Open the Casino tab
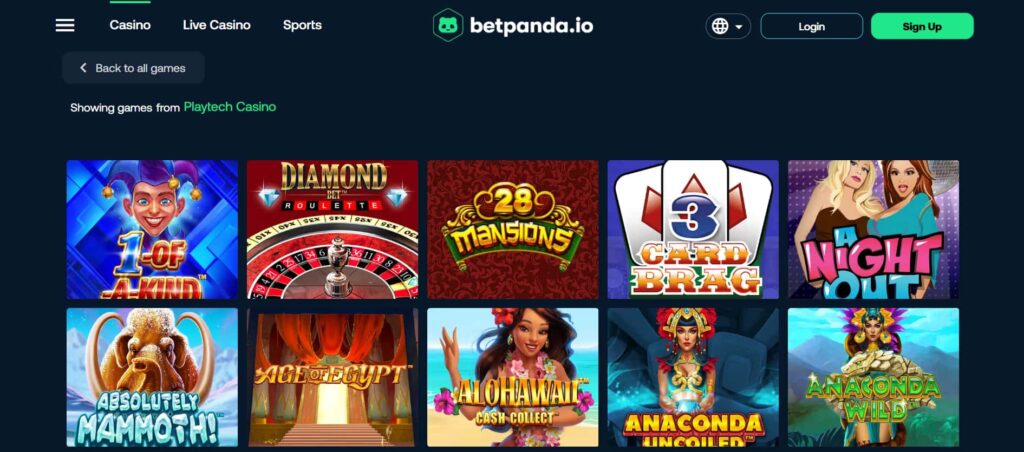The height and width of the screenshot is (452, 1024). pos(130,25)
